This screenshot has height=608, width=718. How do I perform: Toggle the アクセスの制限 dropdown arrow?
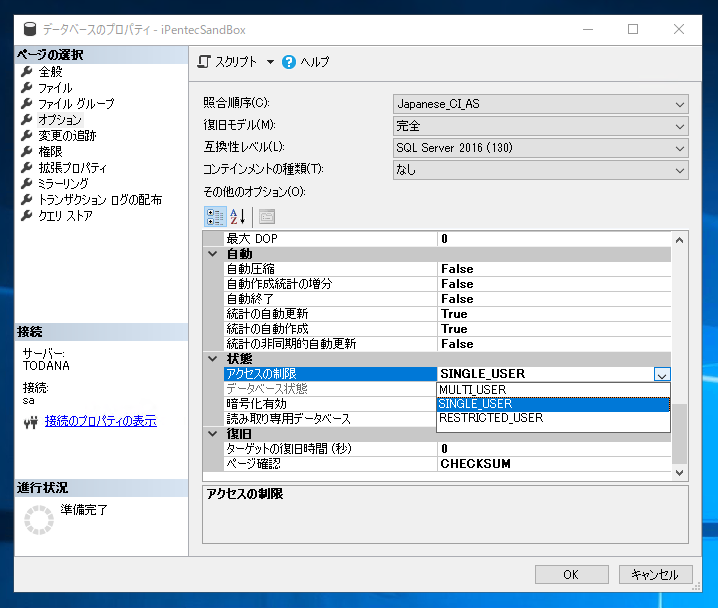click(x=662, y=374)
